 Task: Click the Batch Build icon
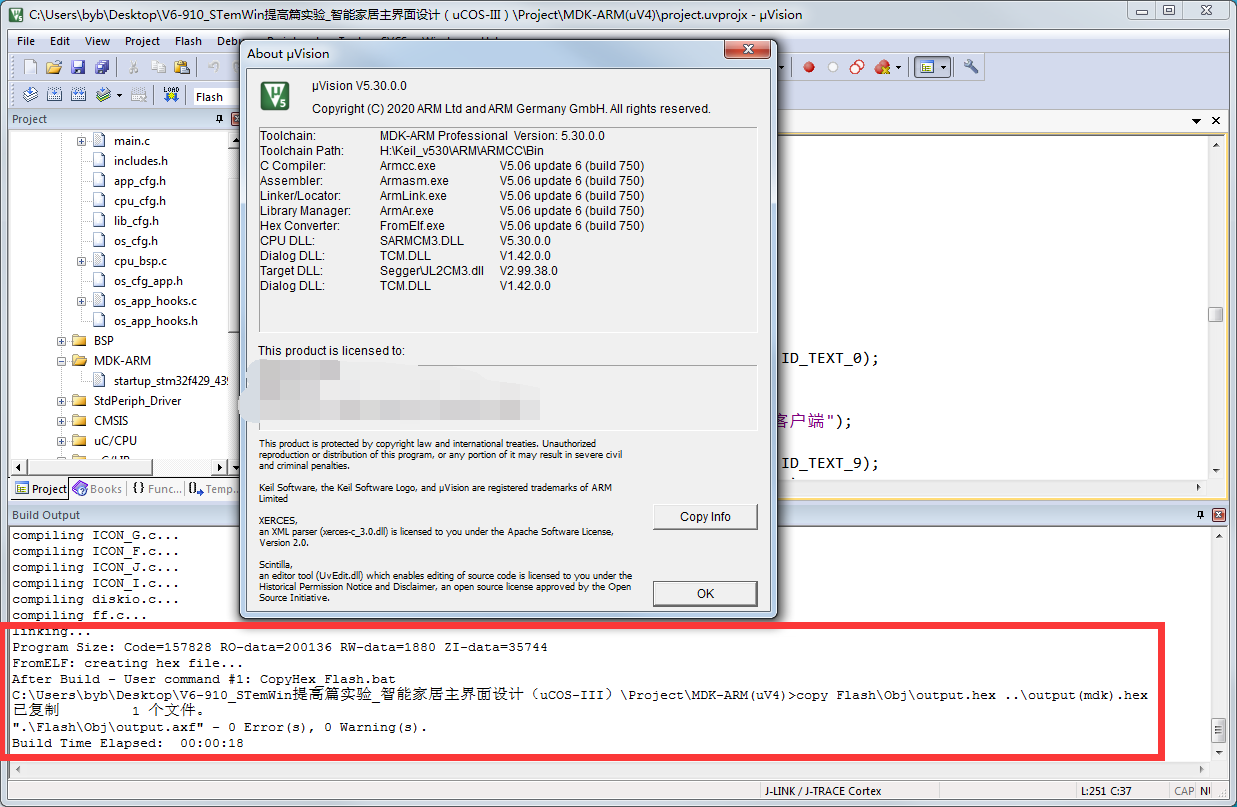[x=102, y=96]
